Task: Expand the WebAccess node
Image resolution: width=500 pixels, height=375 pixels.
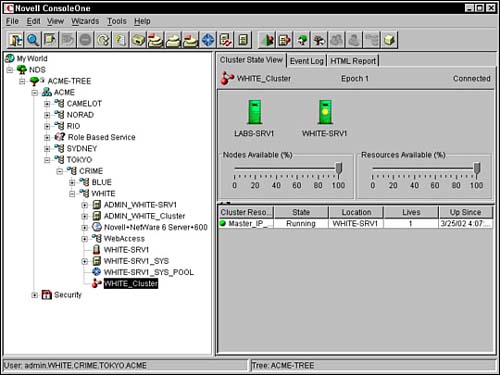Action: pyautogui.click(x=85, y=239)
